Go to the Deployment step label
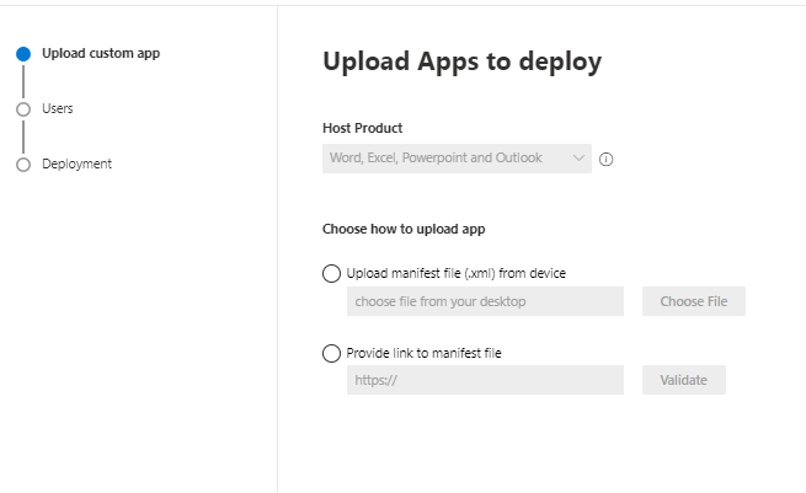This screenshot has height=493, width=806. click(77, 164)
